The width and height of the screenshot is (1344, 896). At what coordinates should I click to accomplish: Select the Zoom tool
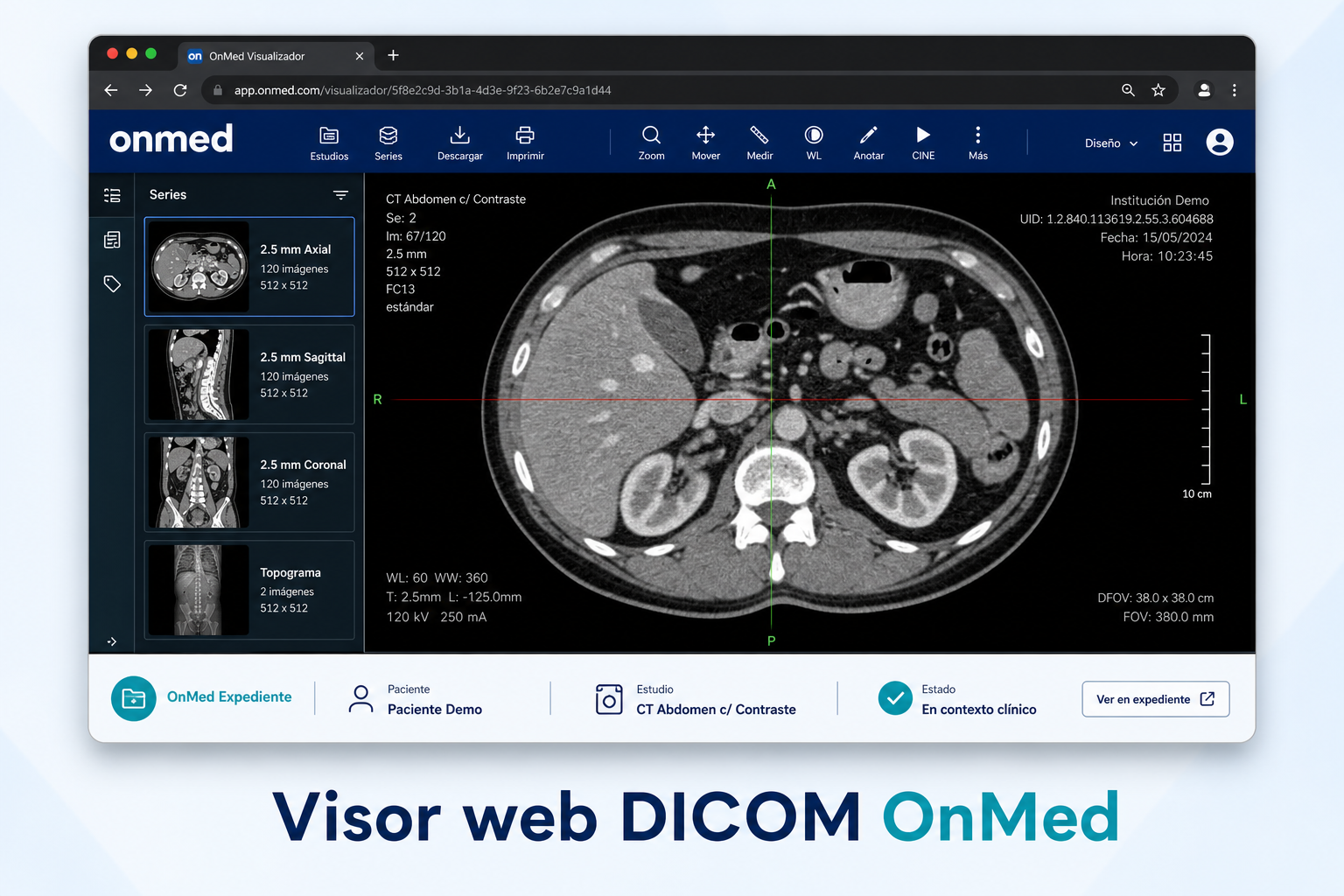click(x=651, y=143)
